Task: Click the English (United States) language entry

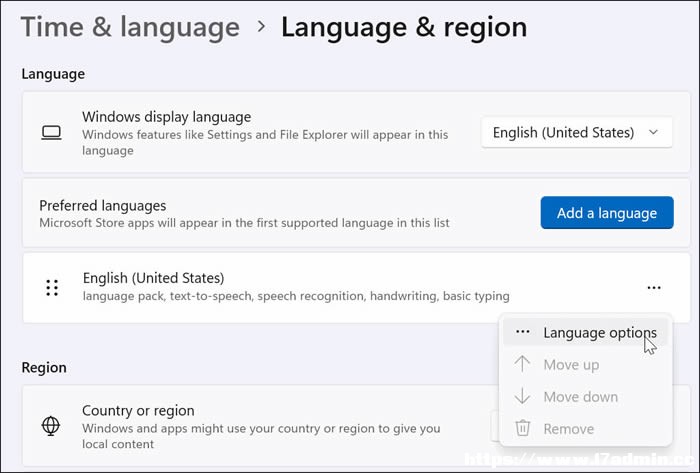Action: point(356,288)
